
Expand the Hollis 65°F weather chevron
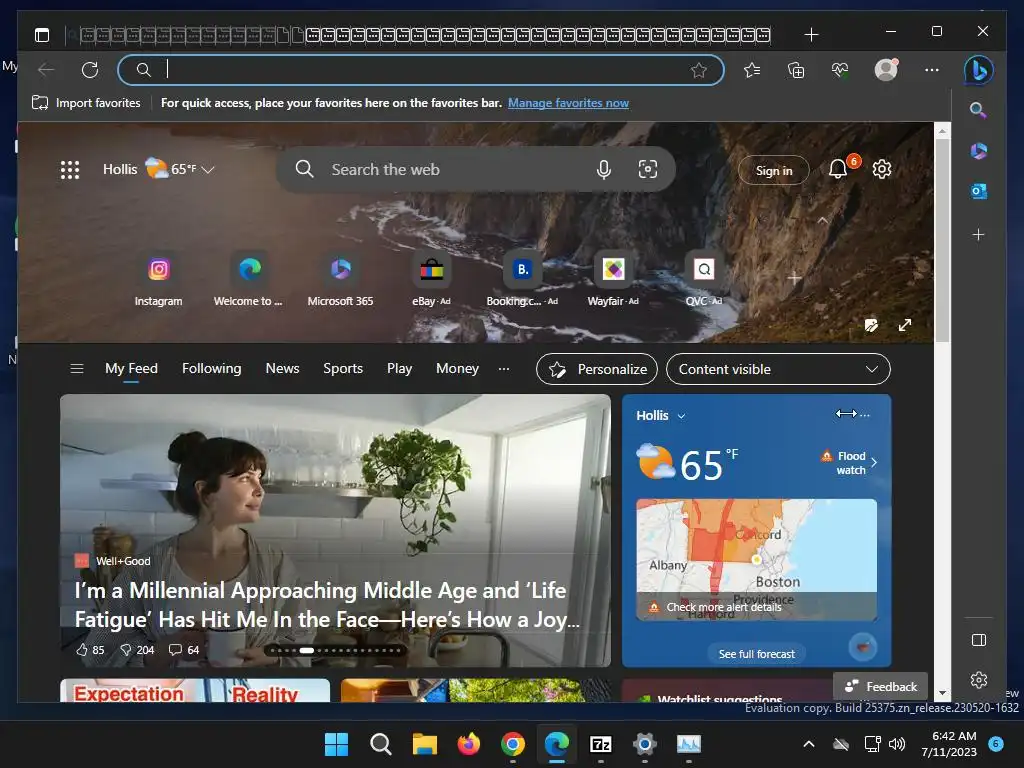pyautogui.click(x=208, y=170)
